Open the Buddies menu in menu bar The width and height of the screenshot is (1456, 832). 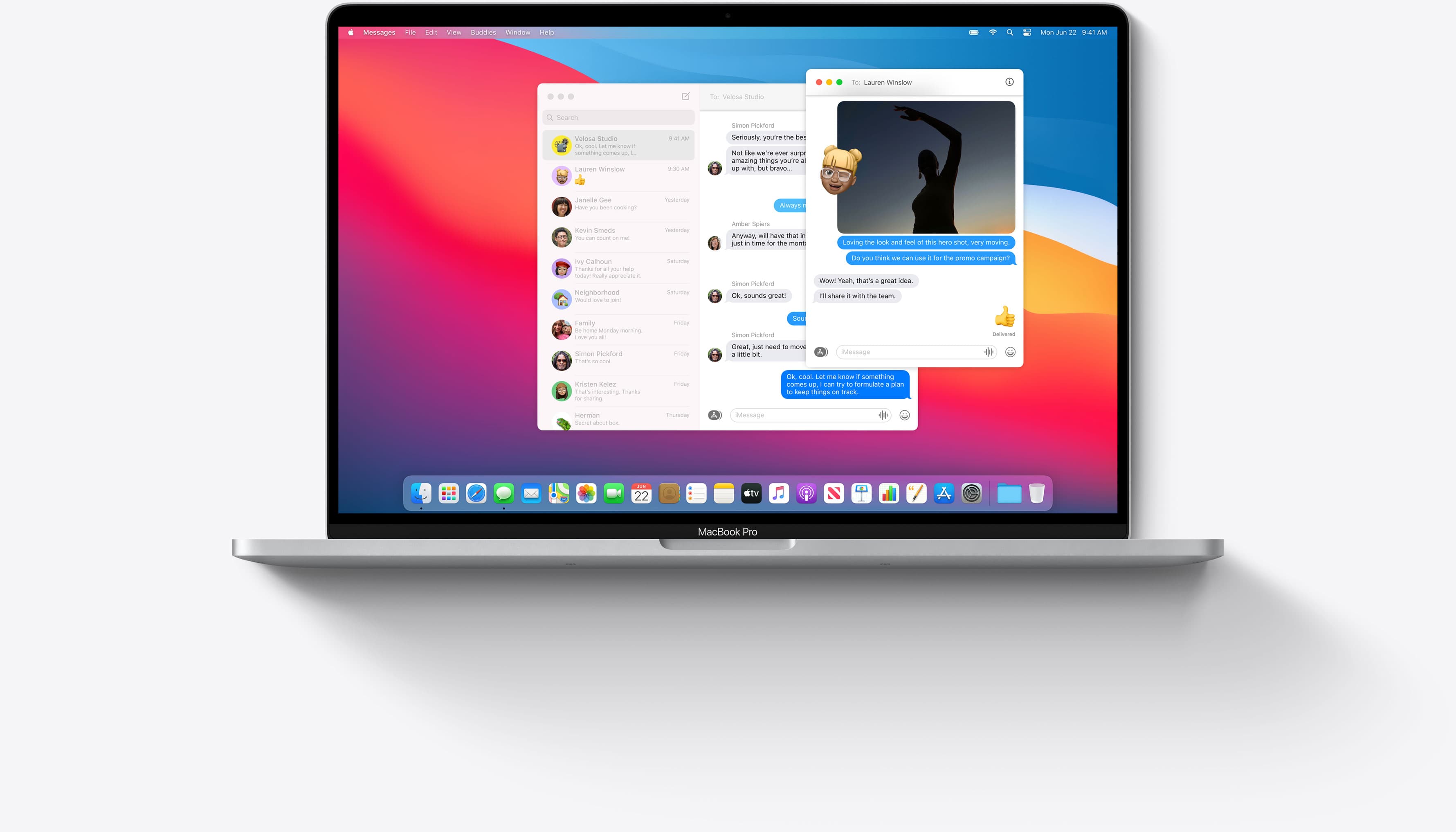(482, 32)
